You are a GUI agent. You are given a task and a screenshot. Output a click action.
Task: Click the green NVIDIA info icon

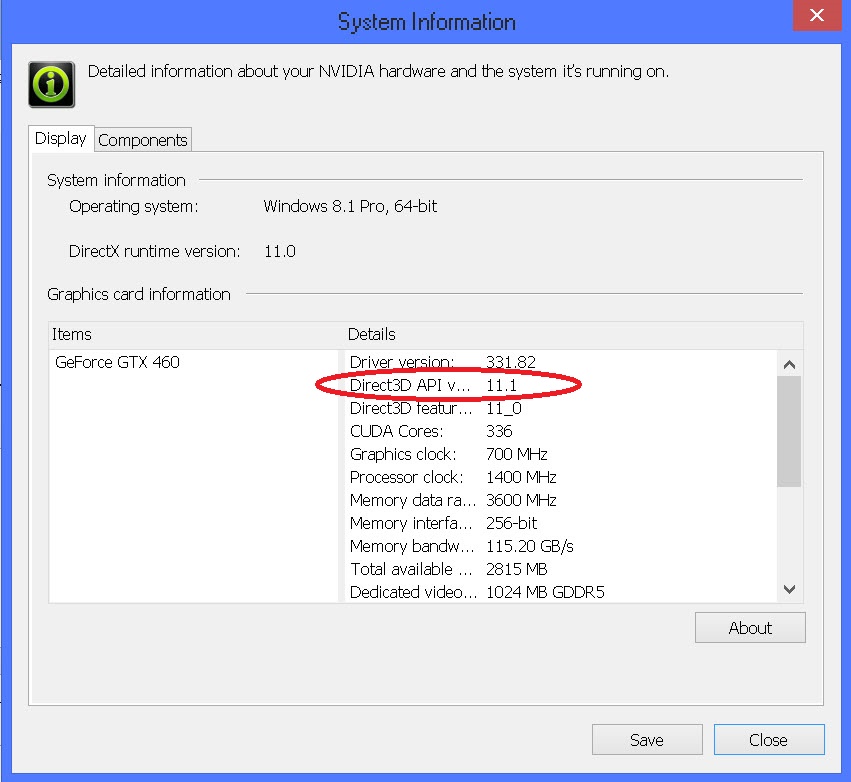click(x=52, y=85)
